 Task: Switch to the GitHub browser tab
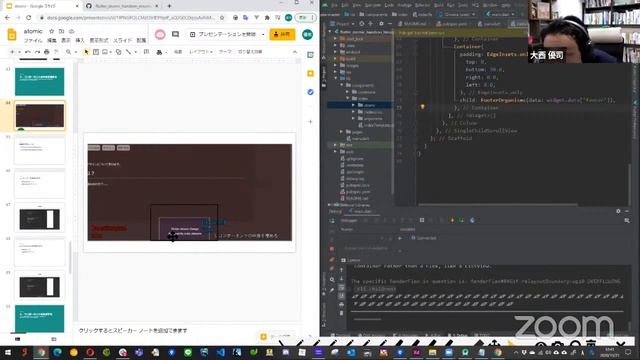click(x=122, y=6)
